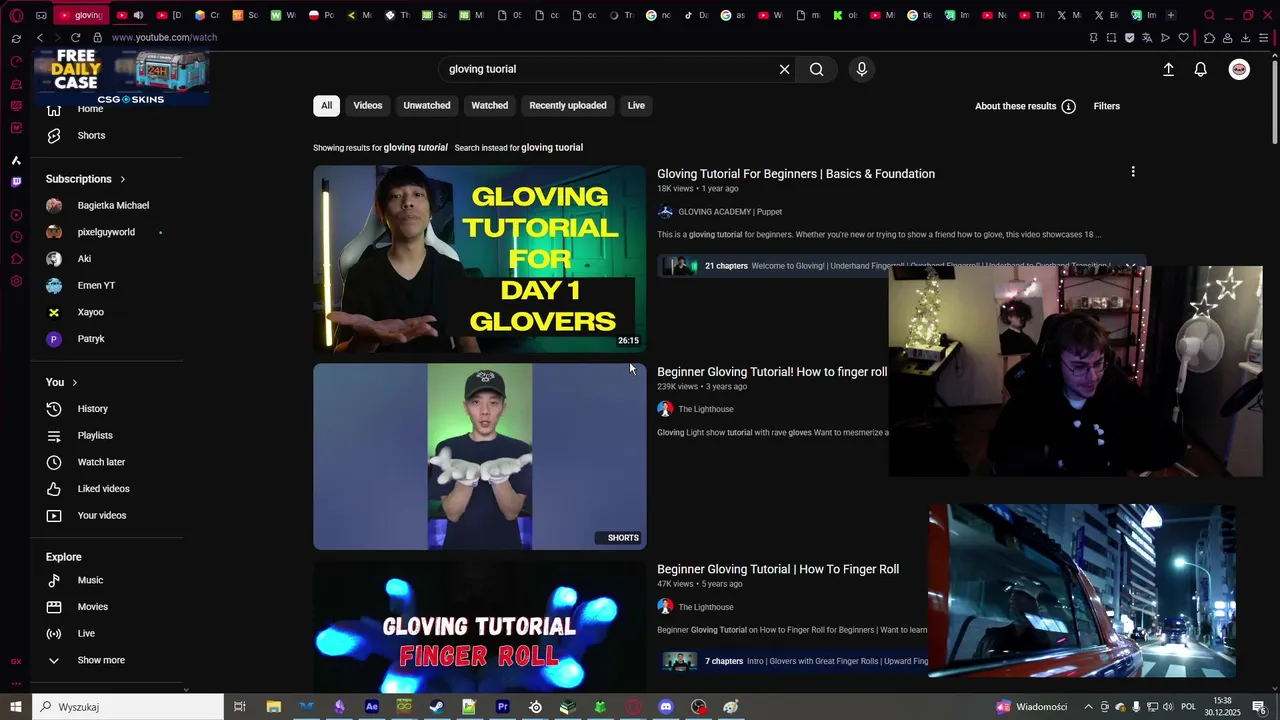Open Liked videos in the sidebar

click(x=103, y=489)
